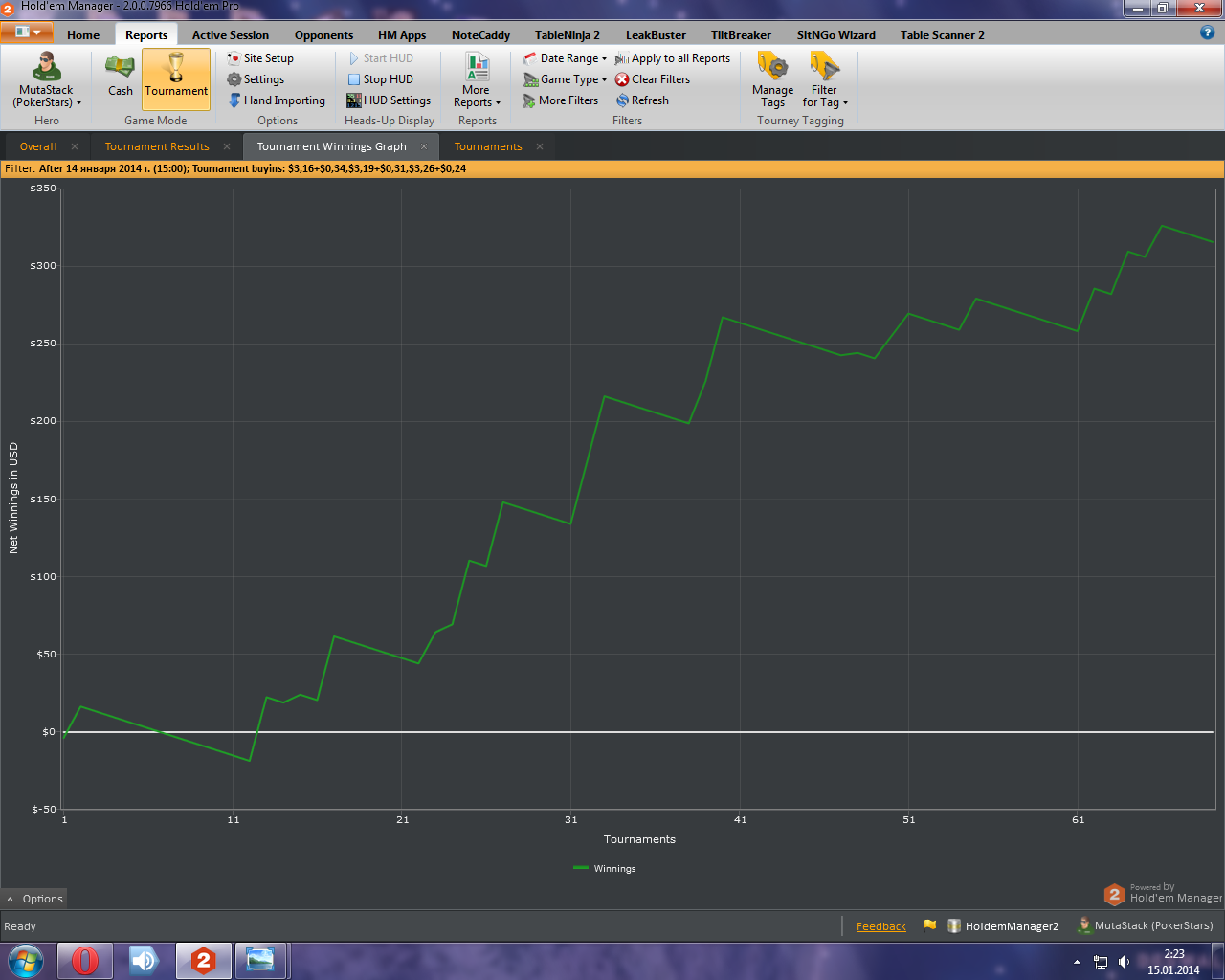Open More Filters

point(561,100)
